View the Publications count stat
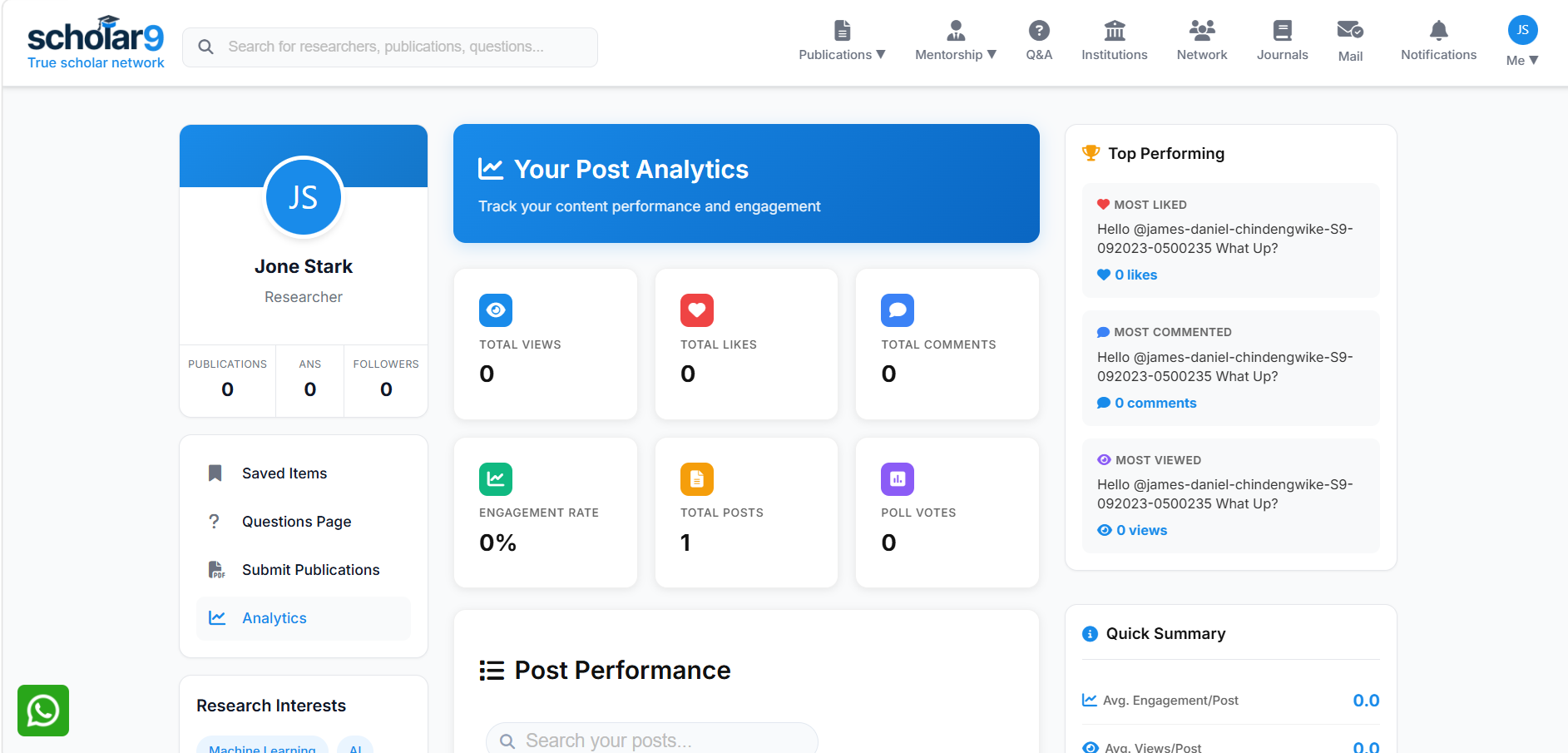The image size is (1568, 753). pos(227,380)
